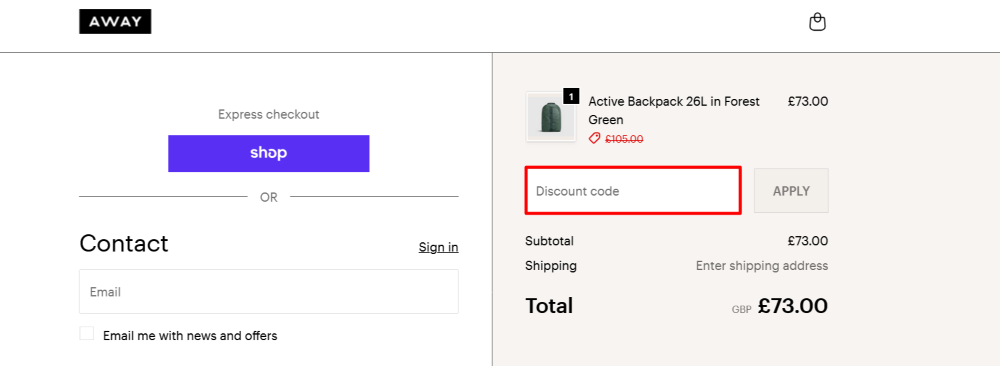The width and height of the screenshot is (1000, 366).
Task: Focus the Discount code field
Action: [x=633, y=191]
